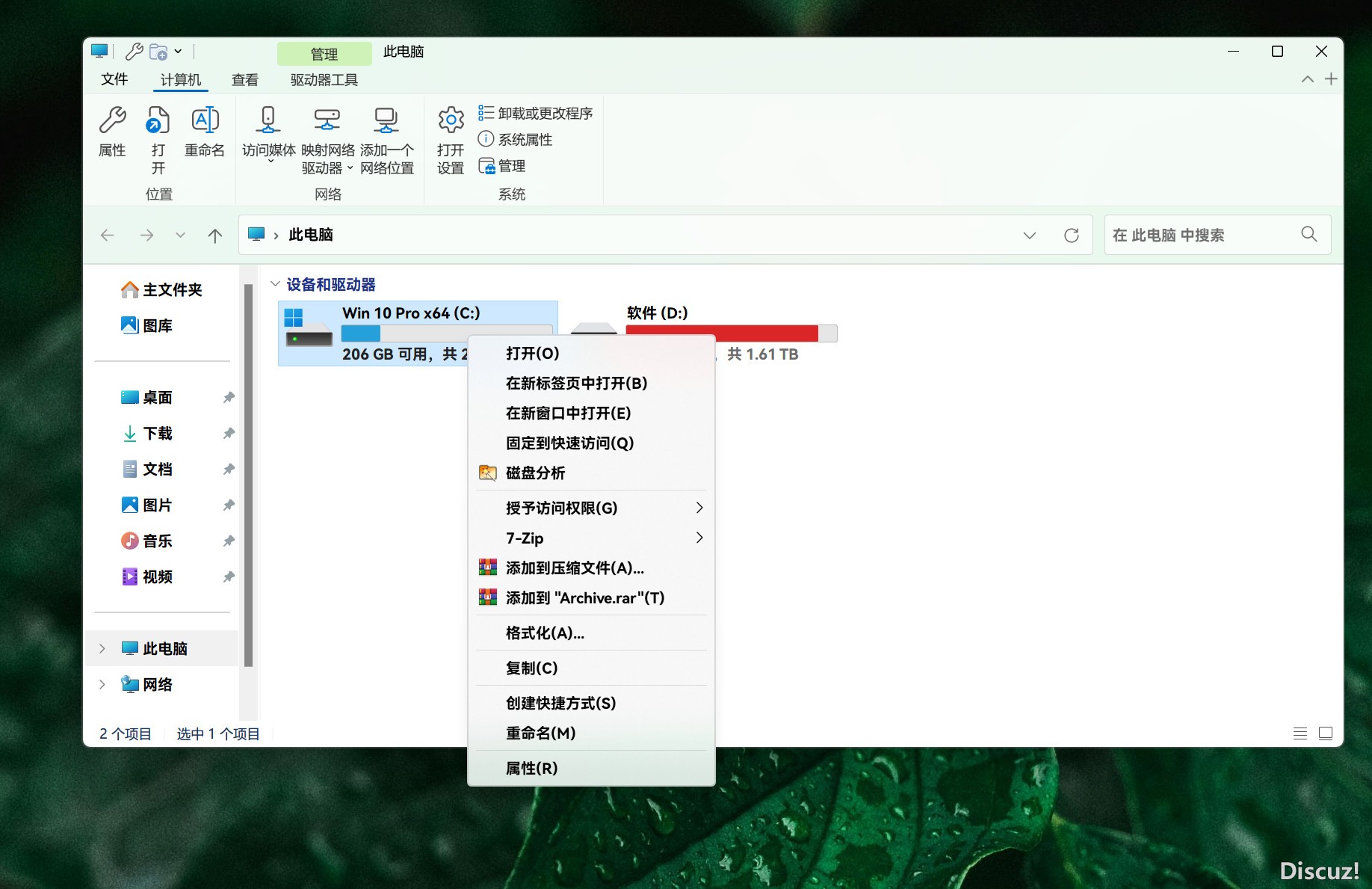The height and width of the screenshot is (889, 1372).
Task: Unpin 桌面 using its pin icon
Action: point(229,398)
